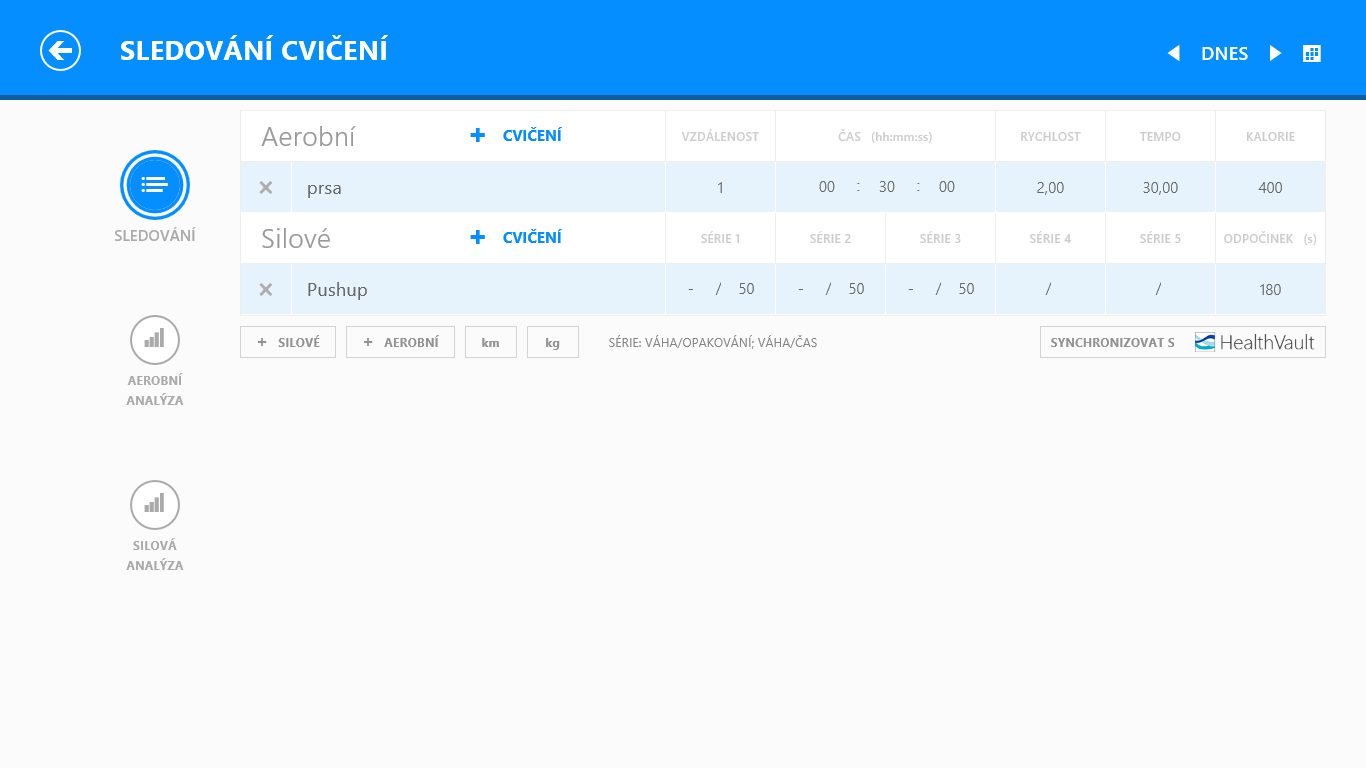Click the + AEROBNÍ button
The height and width of the screenshot is (768, 1366).
click(x=400, y=342)
